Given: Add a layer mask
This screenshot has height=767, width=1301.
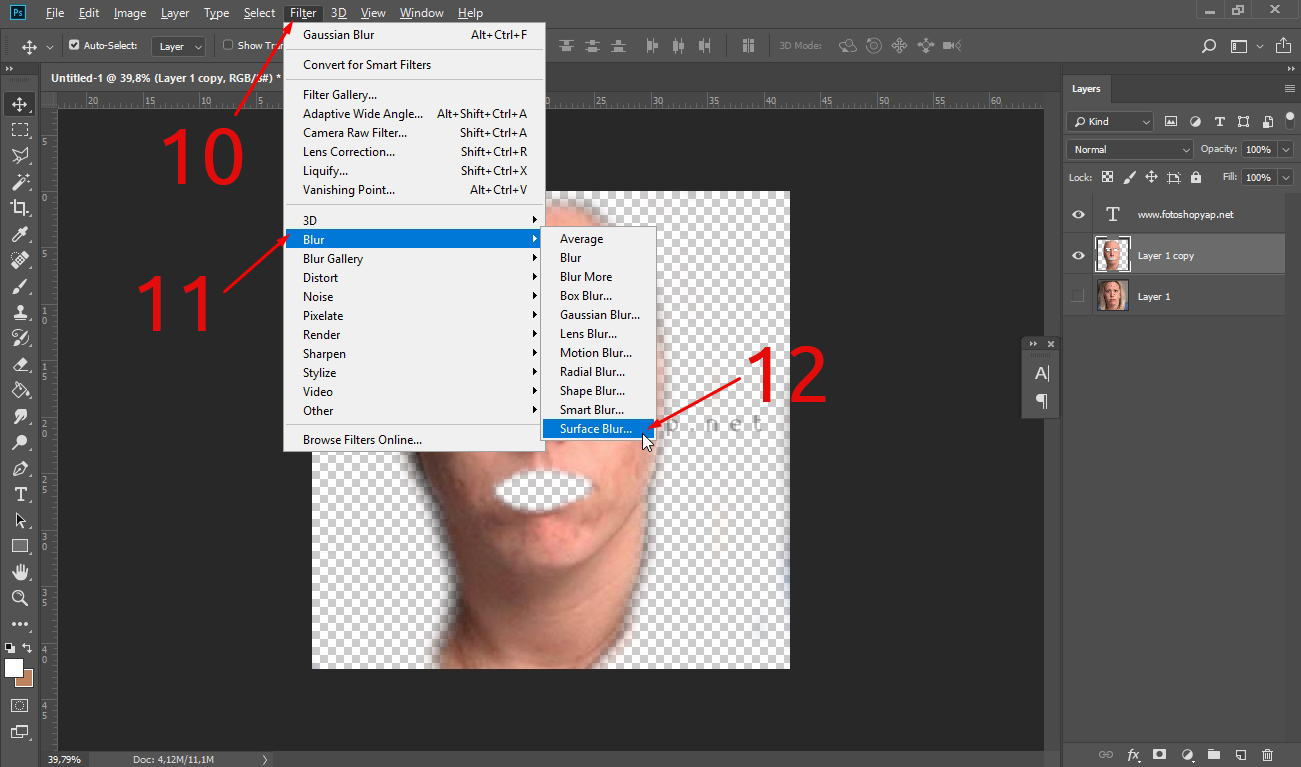Looking at the screenshot, I should click(1159, 754).
